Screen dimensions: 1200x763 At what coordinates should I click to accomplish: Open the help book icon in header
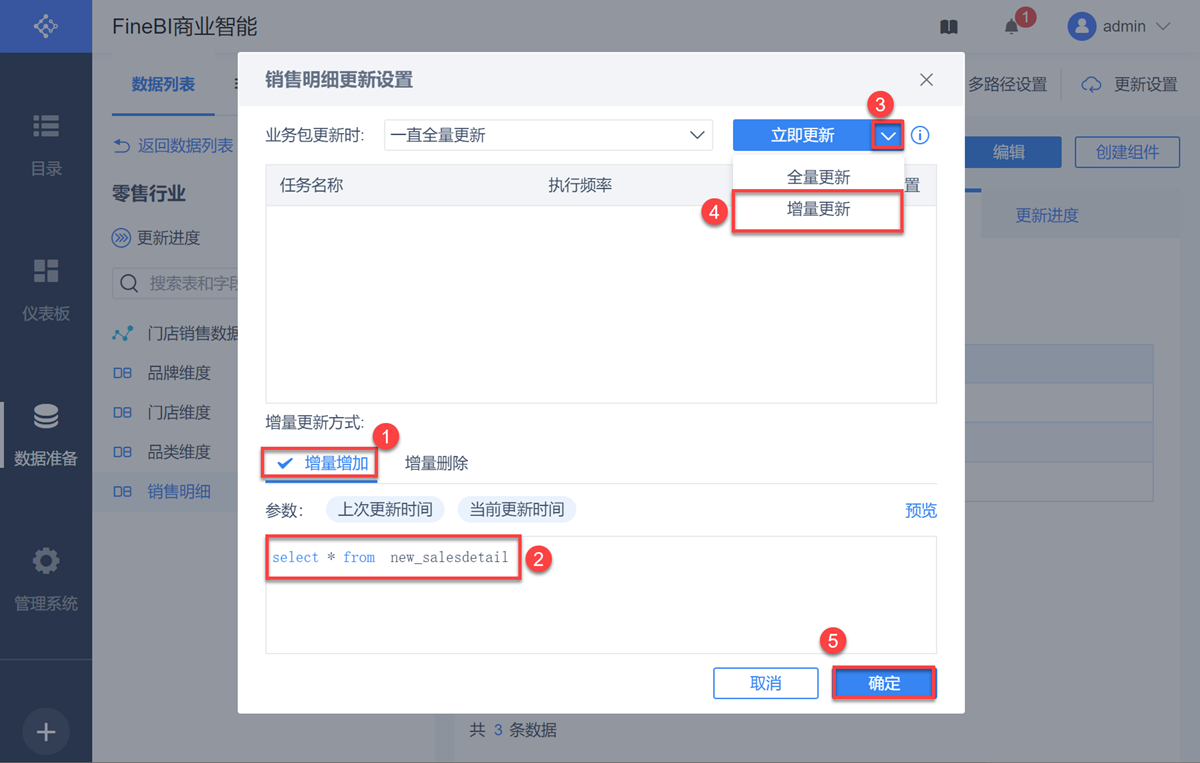949,27
